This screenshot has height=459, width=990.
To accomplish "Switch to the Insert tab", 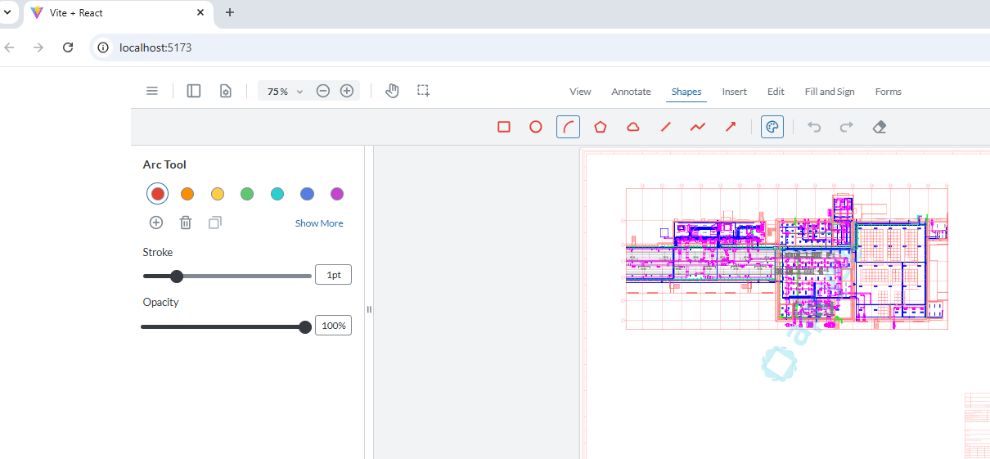I will (x=734, y=92).
